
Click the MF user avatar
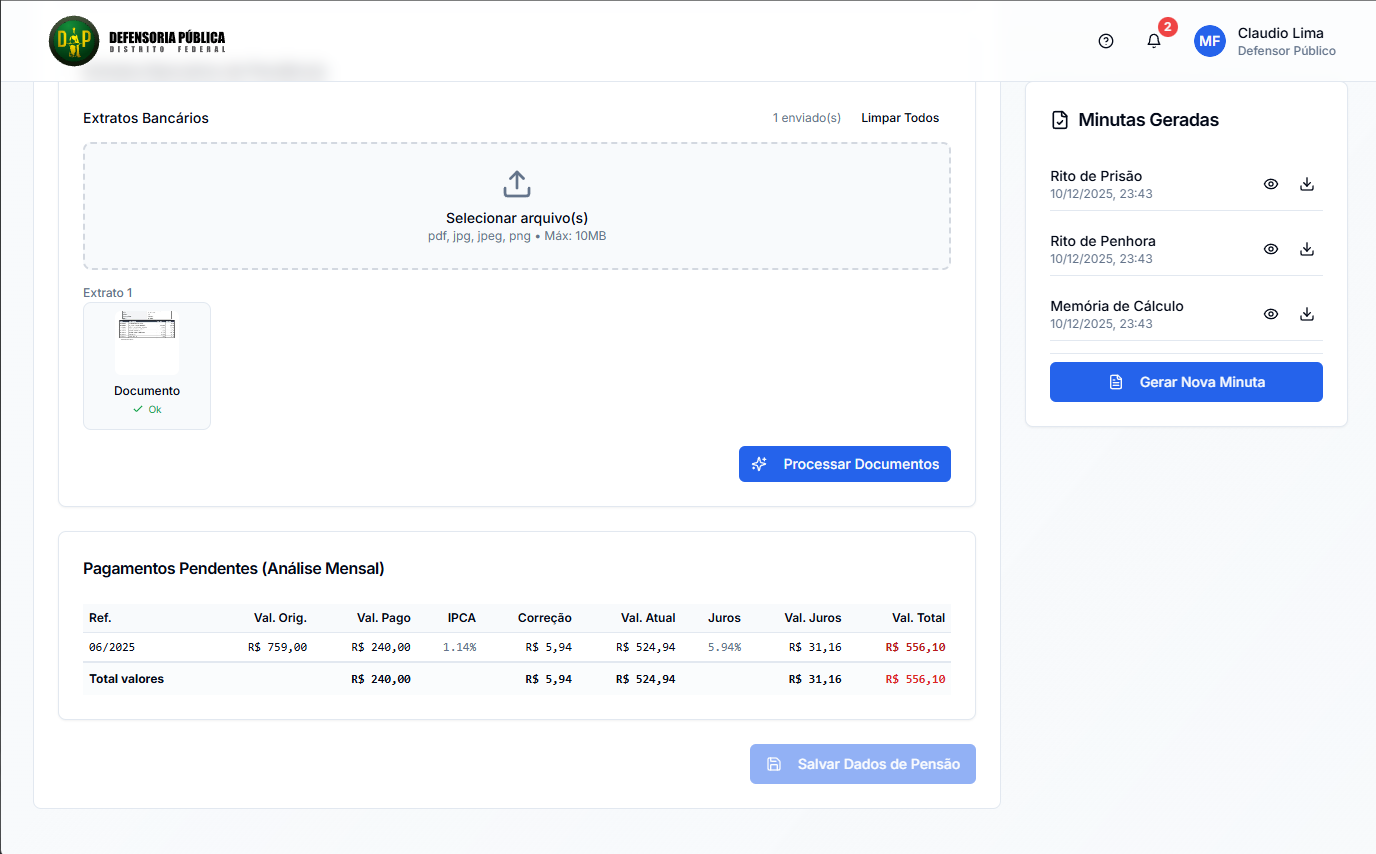[1210, 41]
